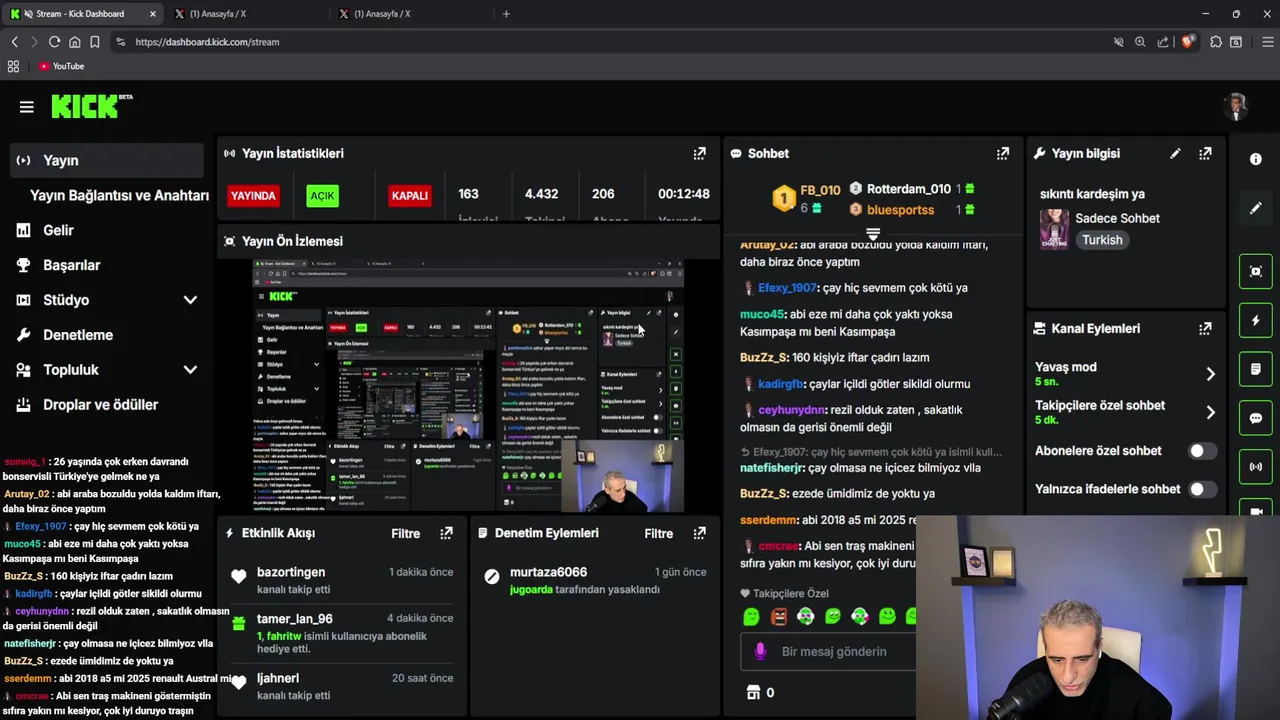Toggle the stream preview widget icon in sidebar

tap(1256, 271)
